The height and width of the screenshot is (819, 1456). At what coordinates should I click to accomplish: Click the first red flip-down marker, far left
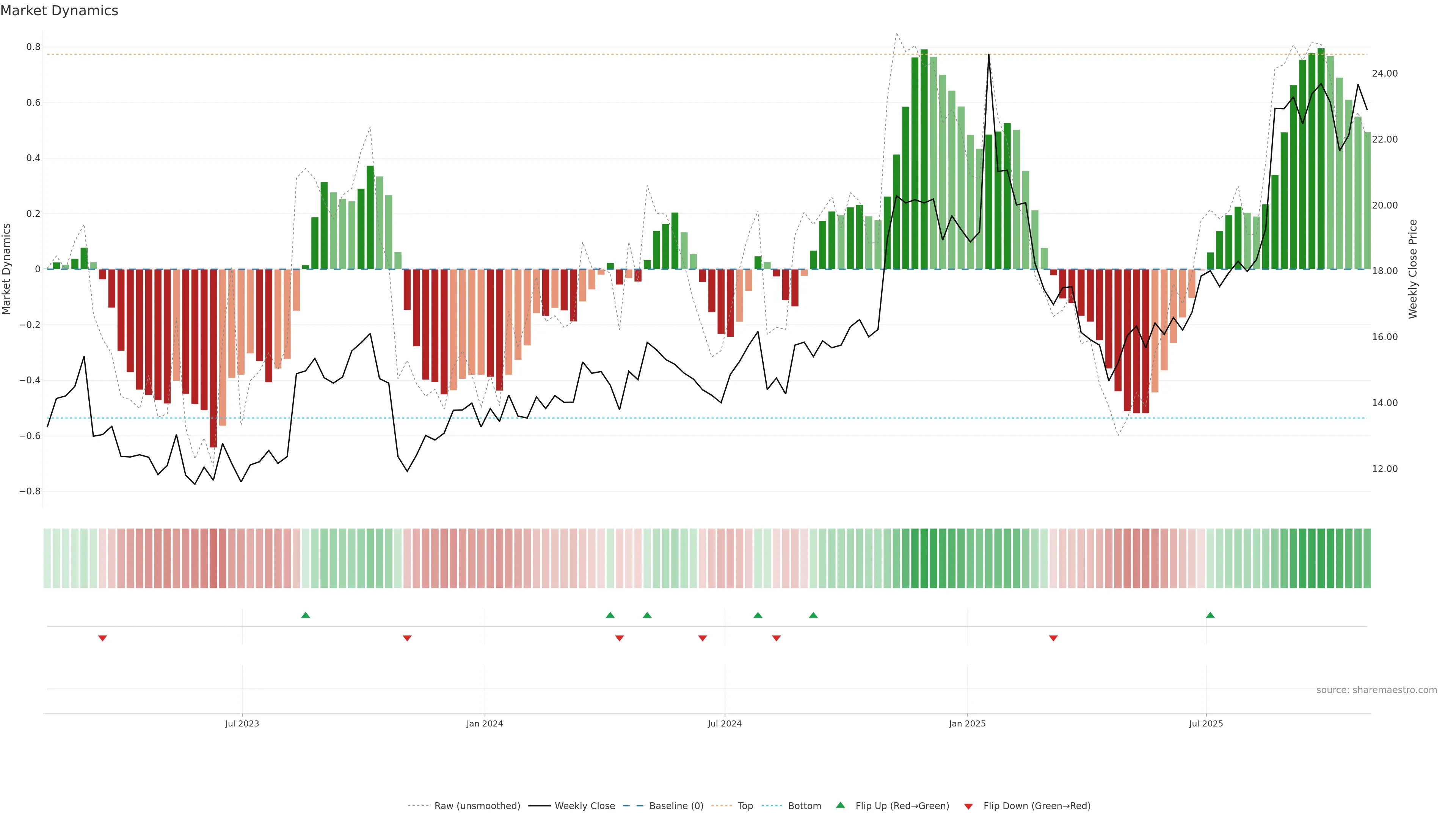102,638
